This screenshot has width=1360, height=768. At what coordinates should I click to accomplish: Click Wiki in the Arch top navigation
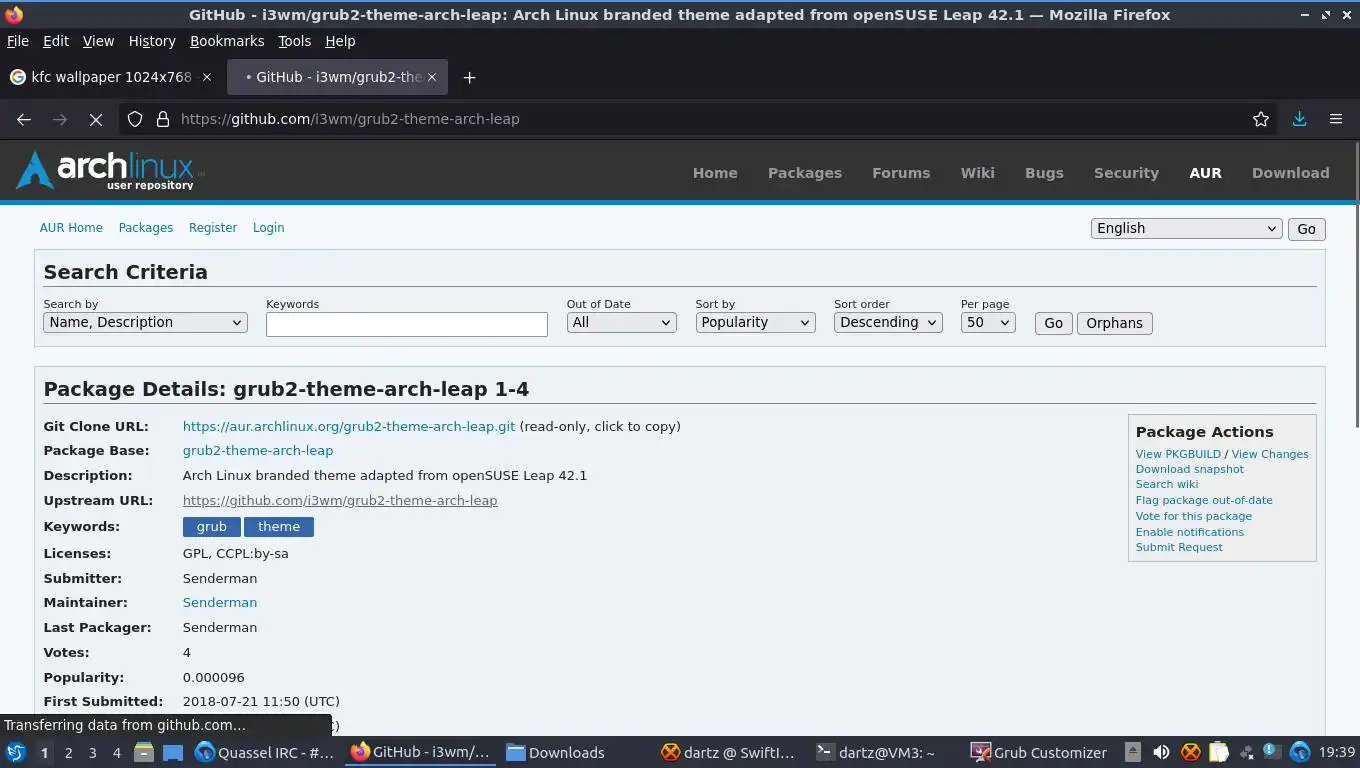[978, 173]
